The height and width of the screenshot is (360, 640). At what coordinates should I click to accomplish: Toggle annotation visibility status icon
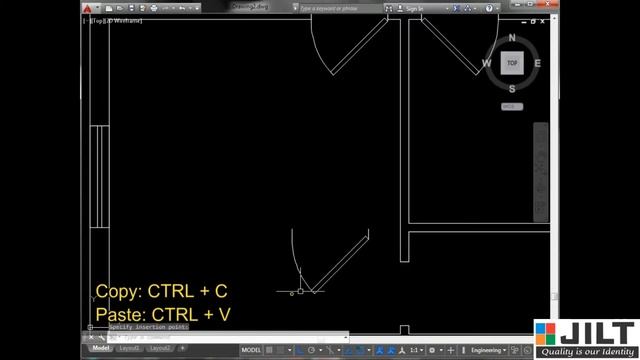coord(380,350)
